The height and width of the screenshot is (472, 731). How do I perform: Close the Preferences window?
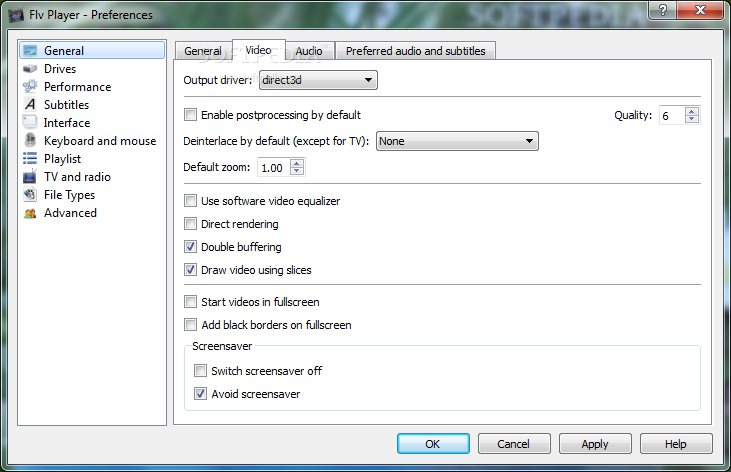[x=700, y=10]
